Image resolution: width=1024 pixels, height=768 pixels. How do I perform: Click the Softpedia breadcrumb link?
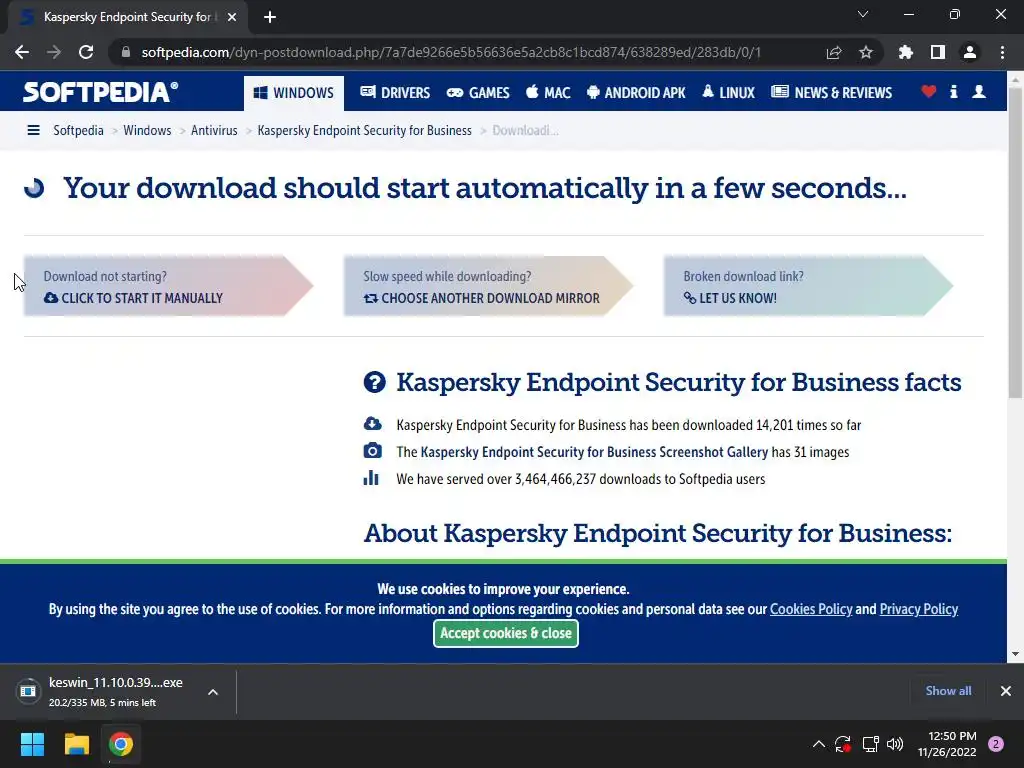coord(78,131)
